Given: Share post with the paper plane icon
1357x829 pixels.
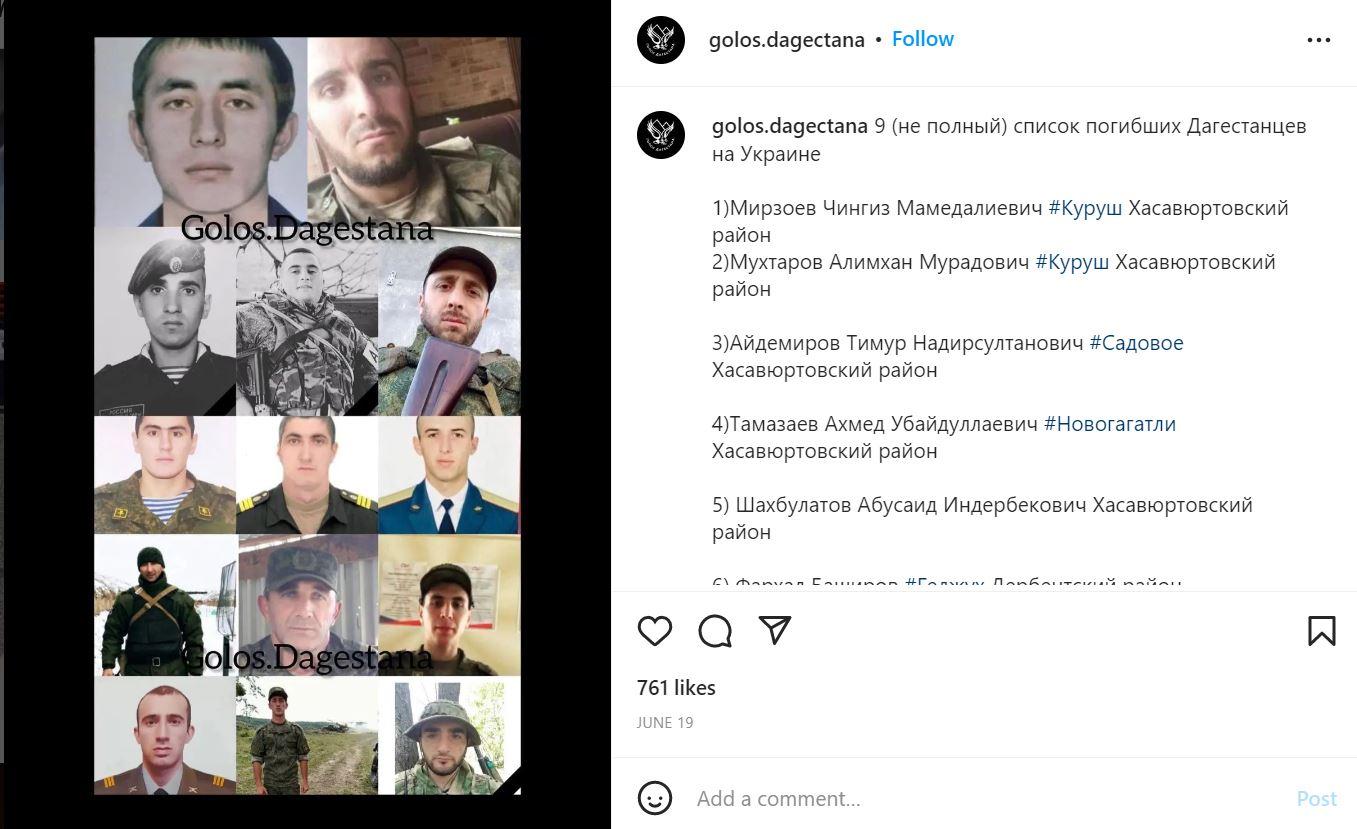Looking at the screenshot, I should (x=775, y=629).
